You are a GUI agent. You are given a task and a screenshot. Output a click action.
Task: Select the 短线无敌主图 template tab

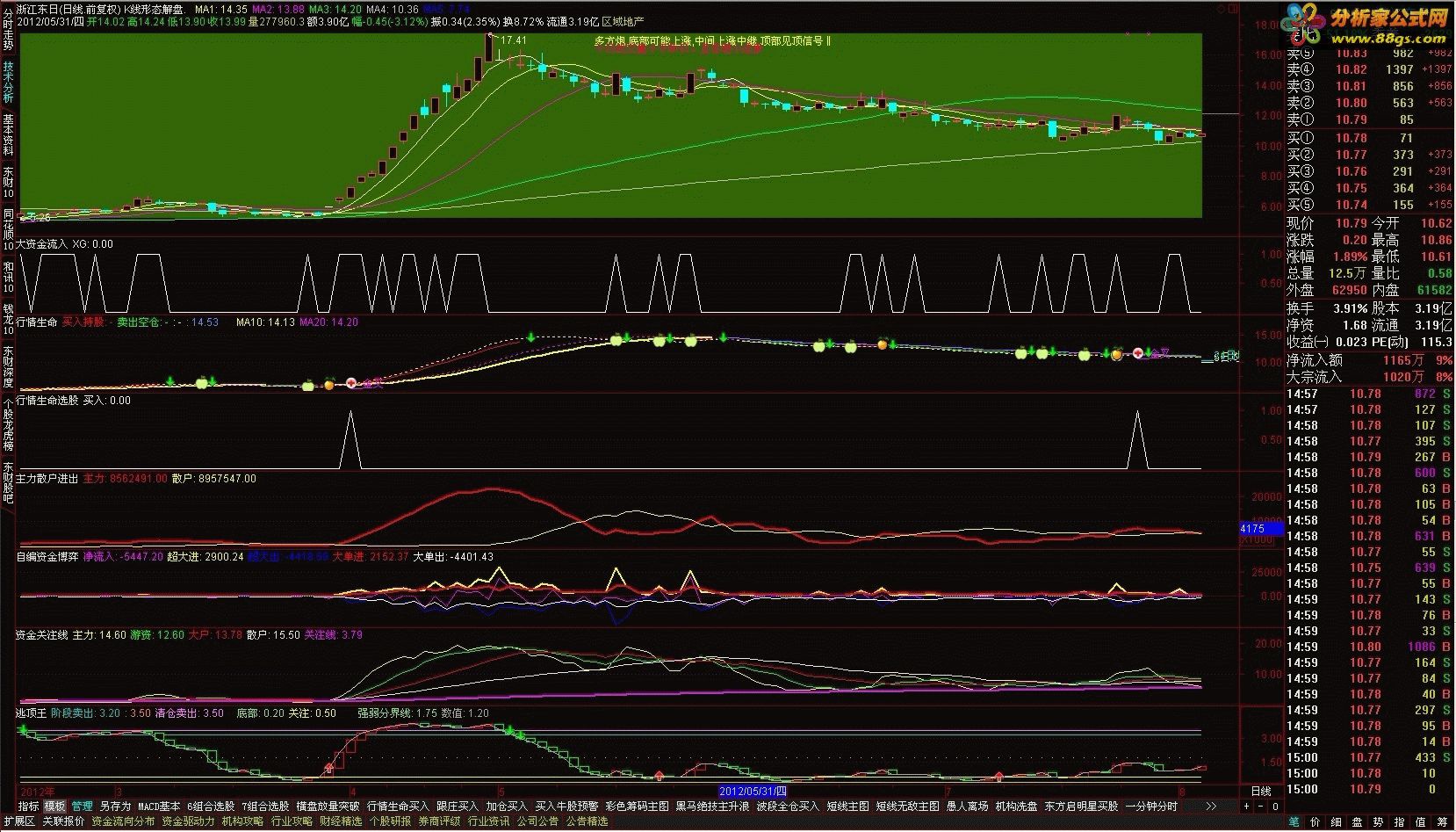click(x=907, y=806)
